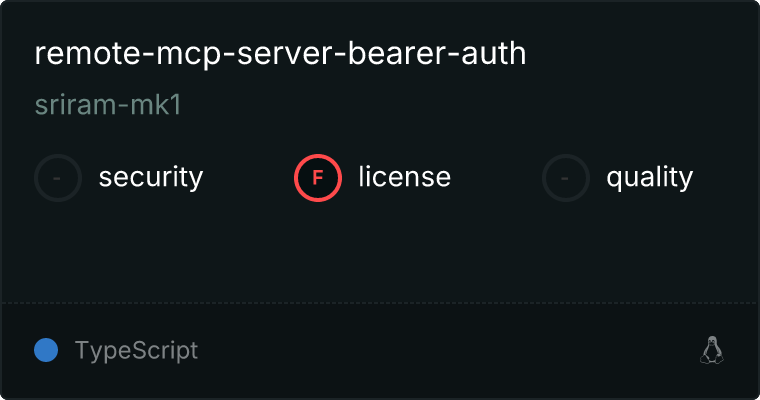Click the blank card area below the badges
760x400 pixels.
point(380,252)
